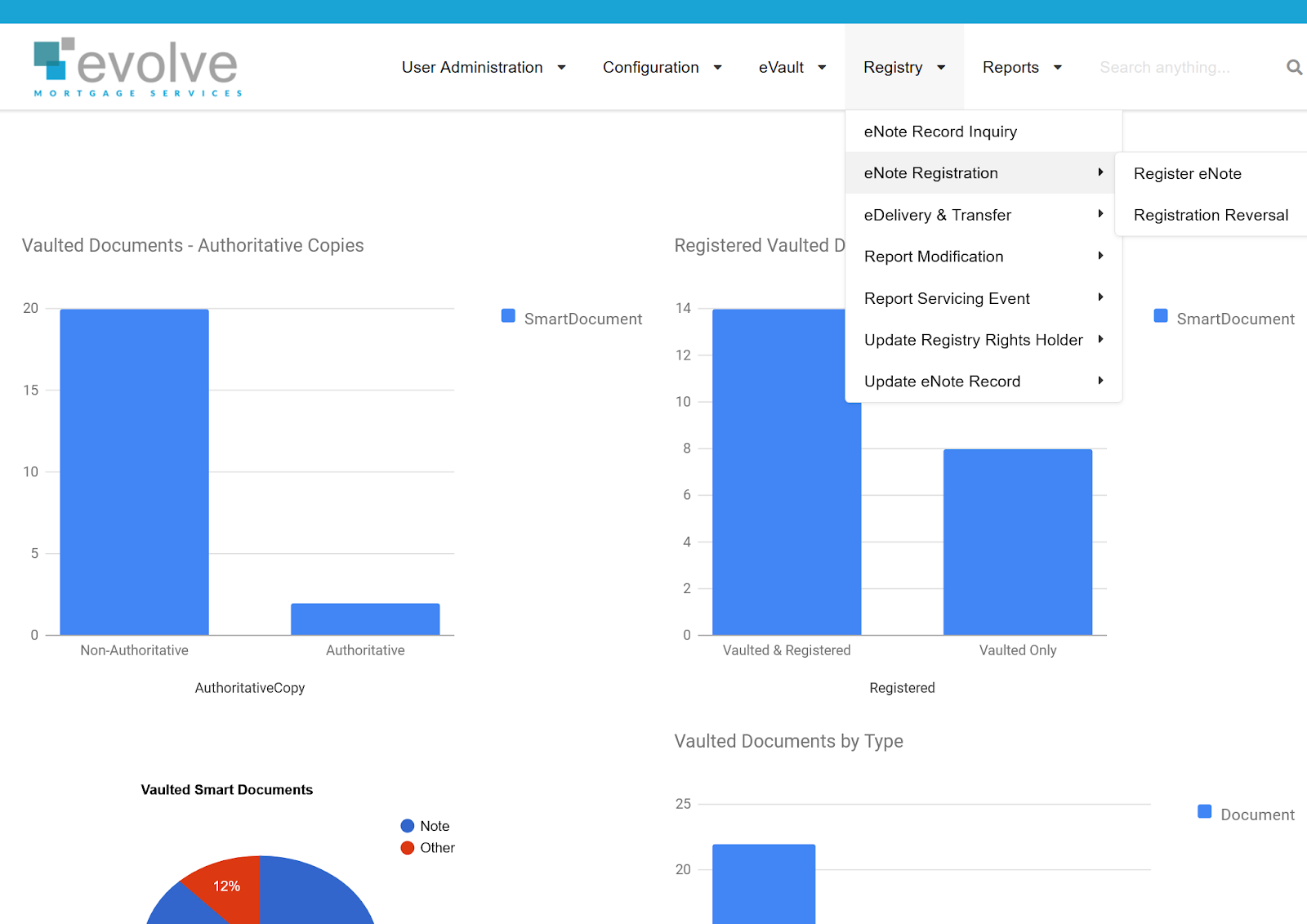The width and height of the screenshot is (1307, 924).
Task: Open Report Servicing Event submenu
Action: 984,298
